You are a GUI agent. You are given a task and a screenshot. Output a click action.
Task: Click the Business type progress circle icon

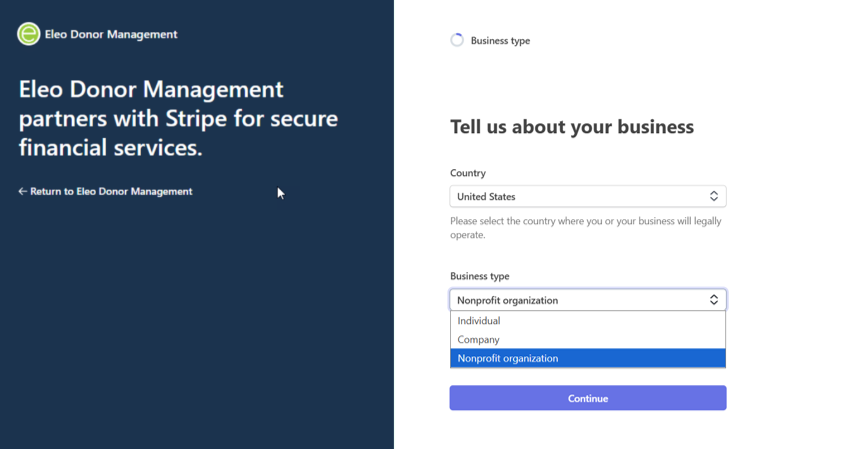[x=457, y=40]
